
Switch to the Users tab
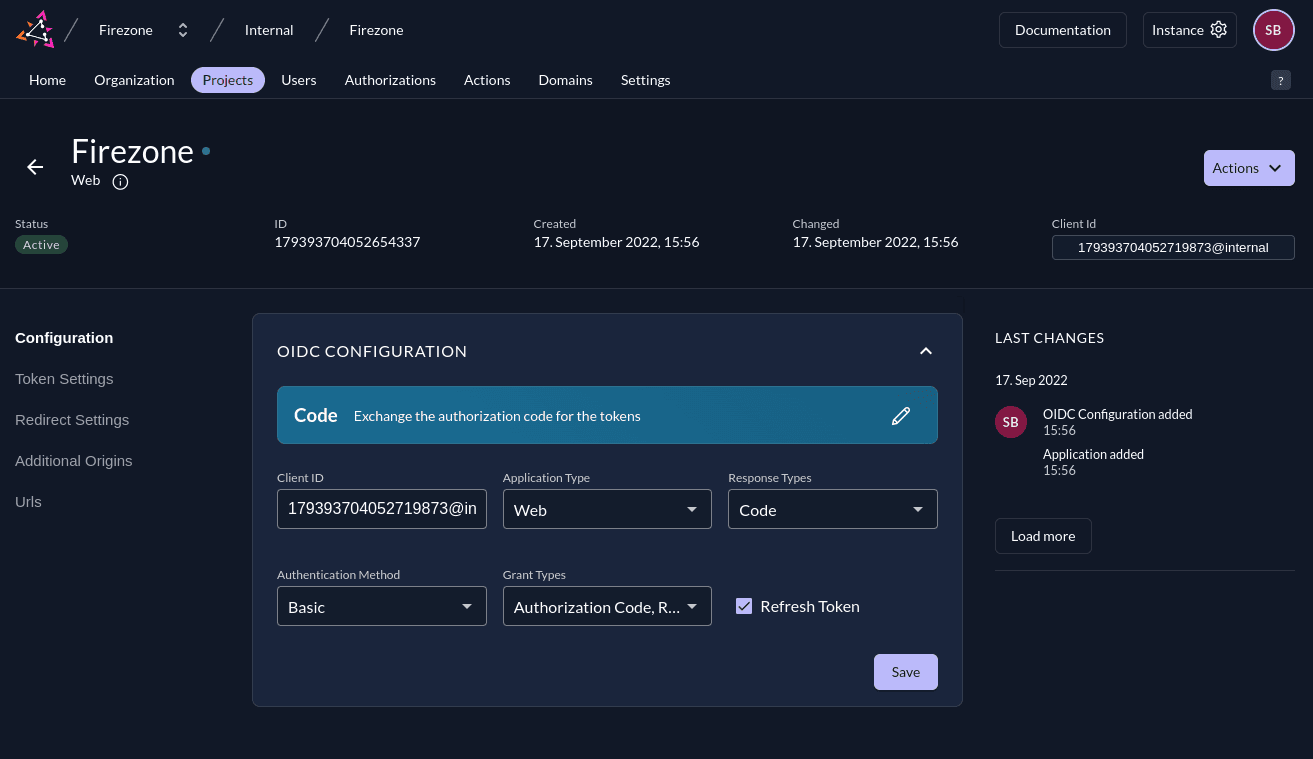click(298, 80)
